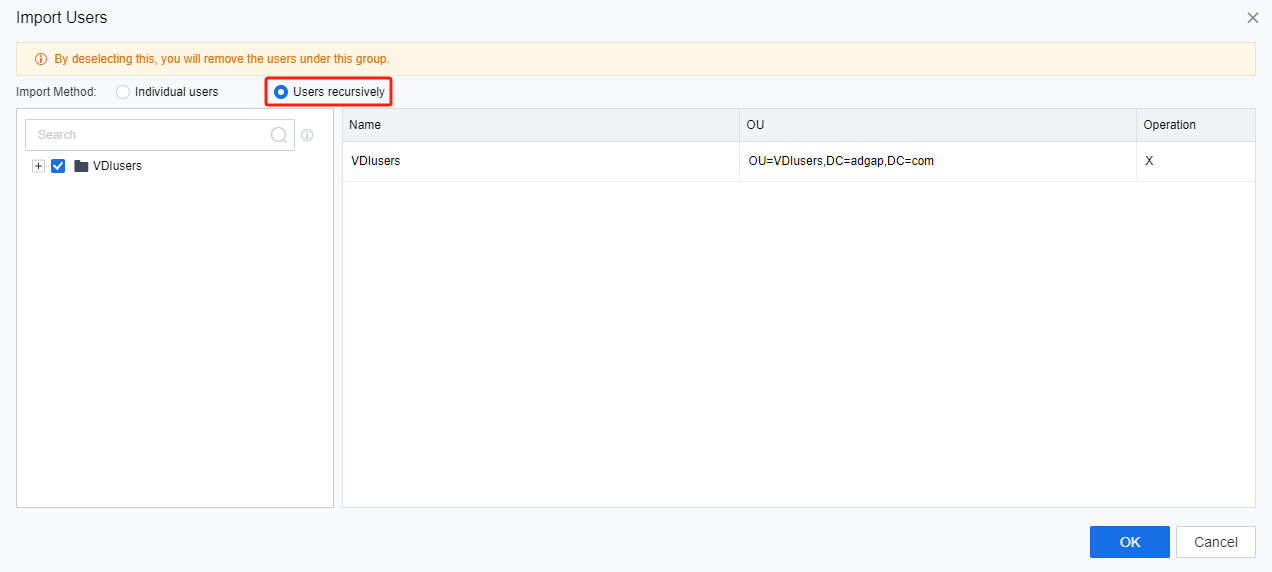This screenshot has height=572, width=1272.
Task: Click the magnifier icon in the search box
Action: tap(279, 135)
